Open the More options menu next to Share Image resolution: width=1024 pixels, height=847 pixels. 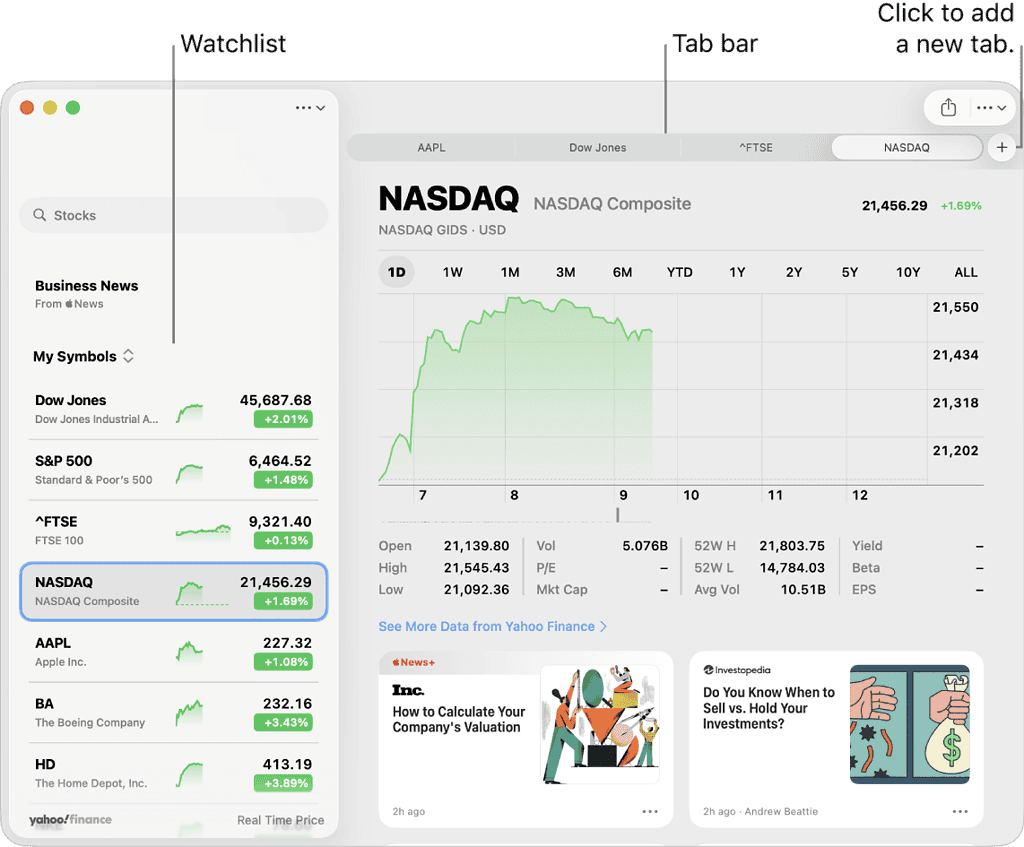pyautogui.click(x=991, y=108)
